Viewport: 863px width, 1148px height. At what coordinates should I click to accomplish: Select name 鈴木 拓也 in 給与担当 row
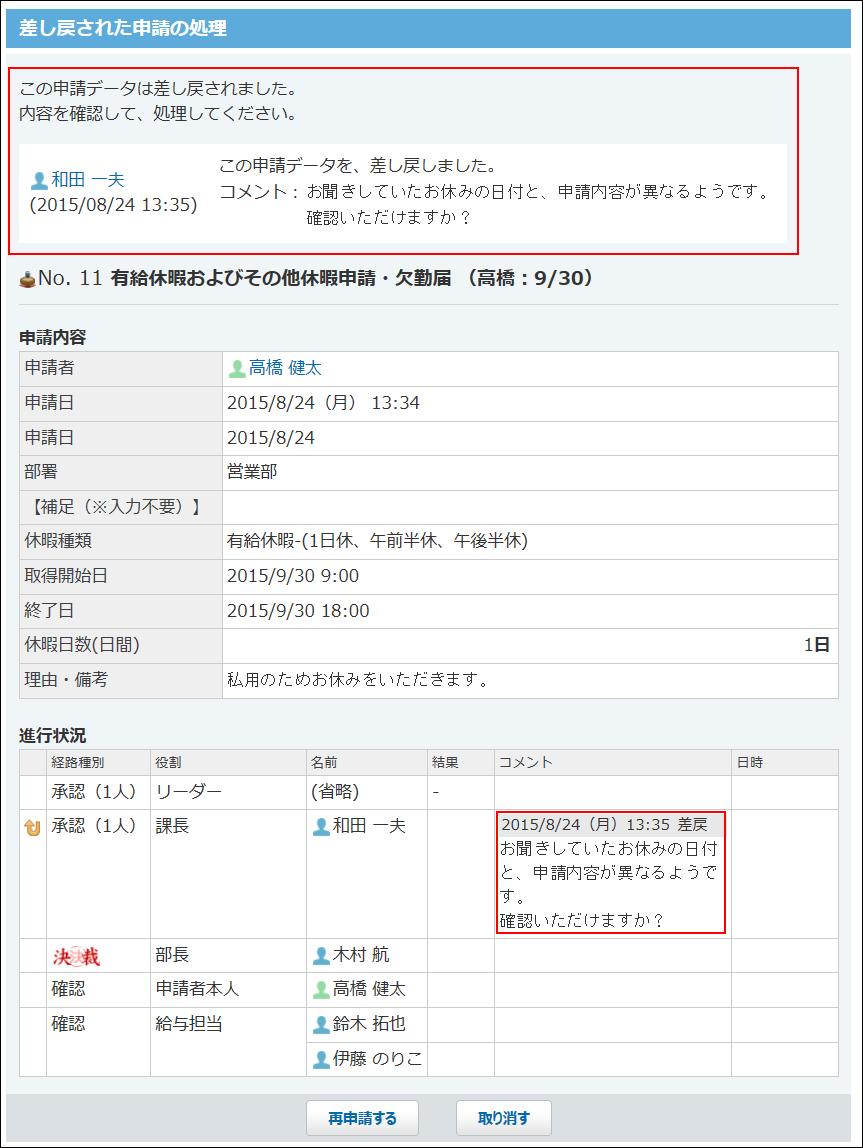point(369,1024)
